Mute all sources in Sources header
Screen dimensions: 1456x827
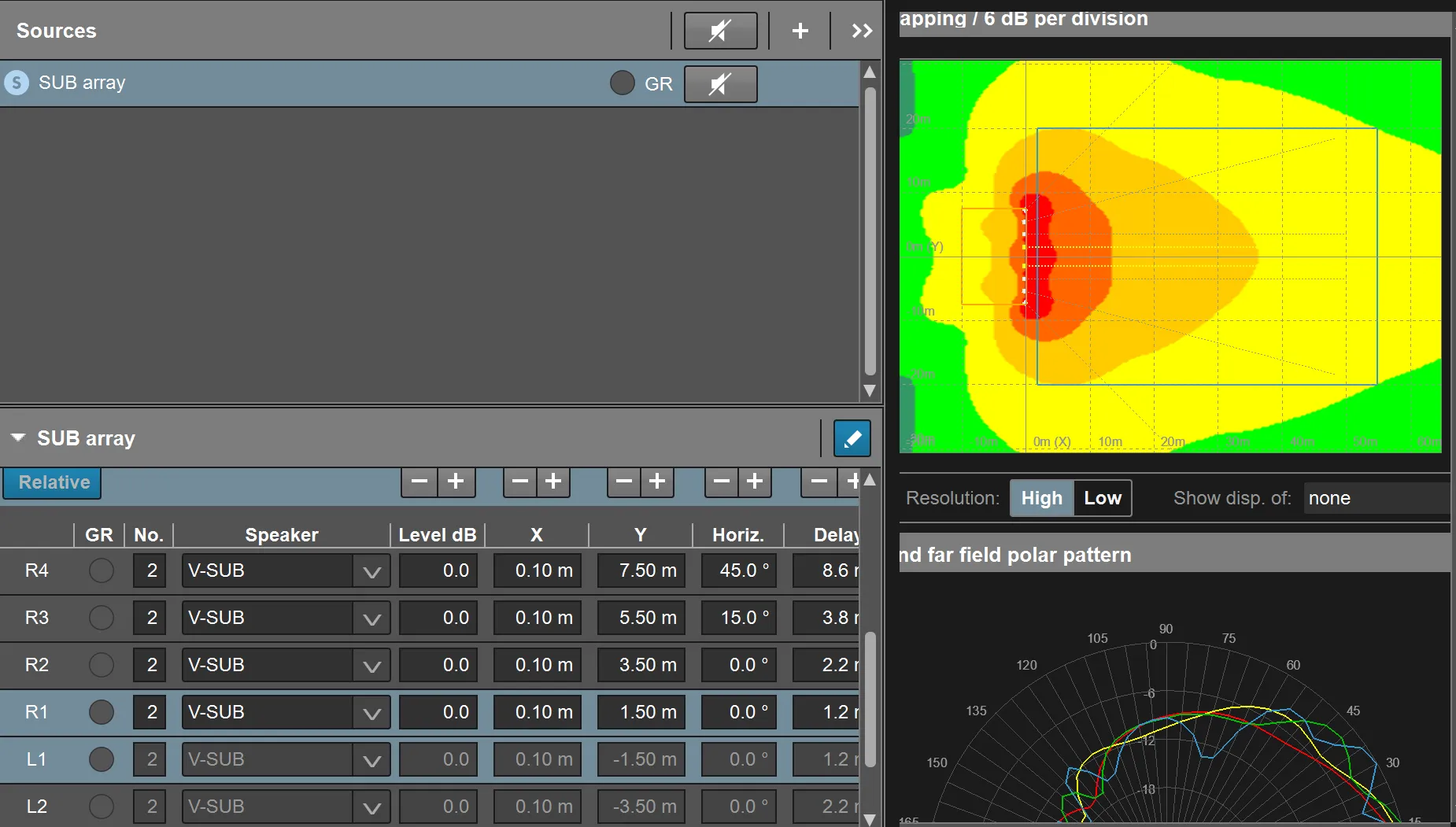pyautogui.click(x=720, y=31)
